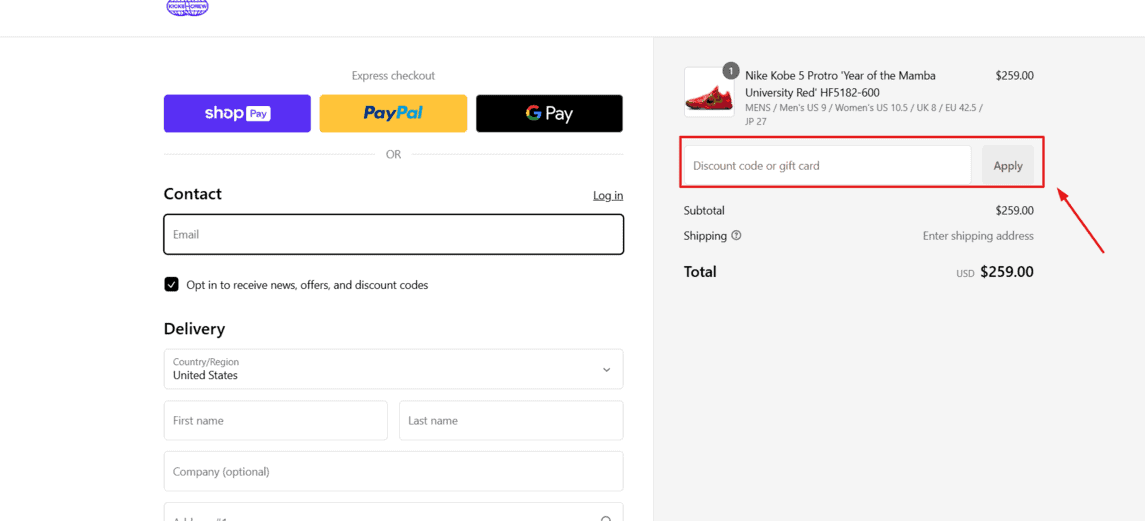Screen dimensions: 1145x521
Task: Open the Log in link
Action: pos(608,195)
